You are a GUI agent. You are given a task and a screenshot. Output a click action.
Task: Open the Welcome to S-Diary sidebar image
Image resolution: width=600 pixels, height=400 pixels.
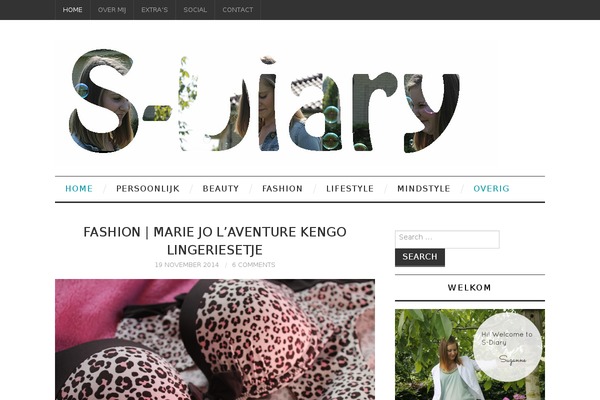[470, 354]
